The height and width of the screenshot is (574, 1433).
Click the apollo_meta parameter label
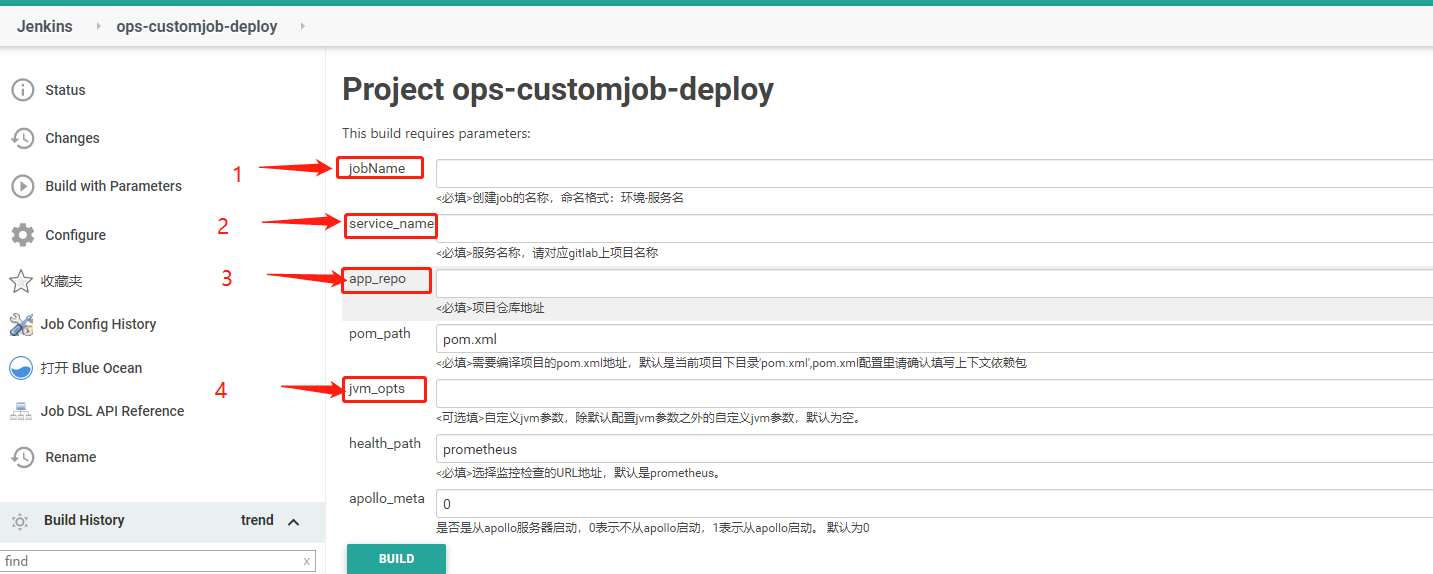pyautogui.click(x=387, y=499)
